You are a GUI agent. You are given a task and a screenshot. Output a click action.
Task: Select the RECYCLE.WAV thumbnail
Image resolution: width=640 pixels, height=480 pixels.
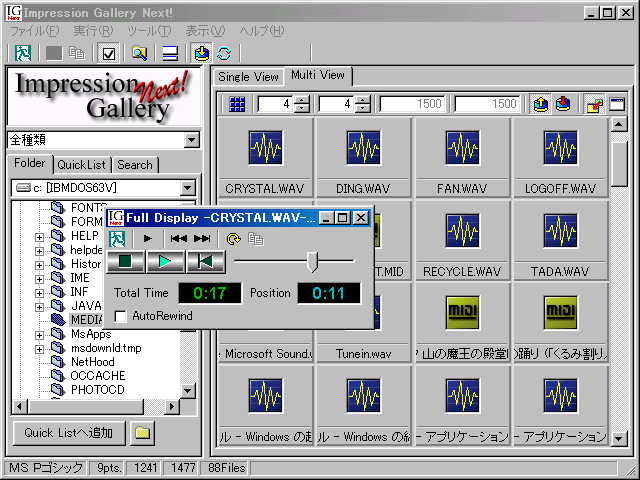pyautogui.click(x=462, y=240)
